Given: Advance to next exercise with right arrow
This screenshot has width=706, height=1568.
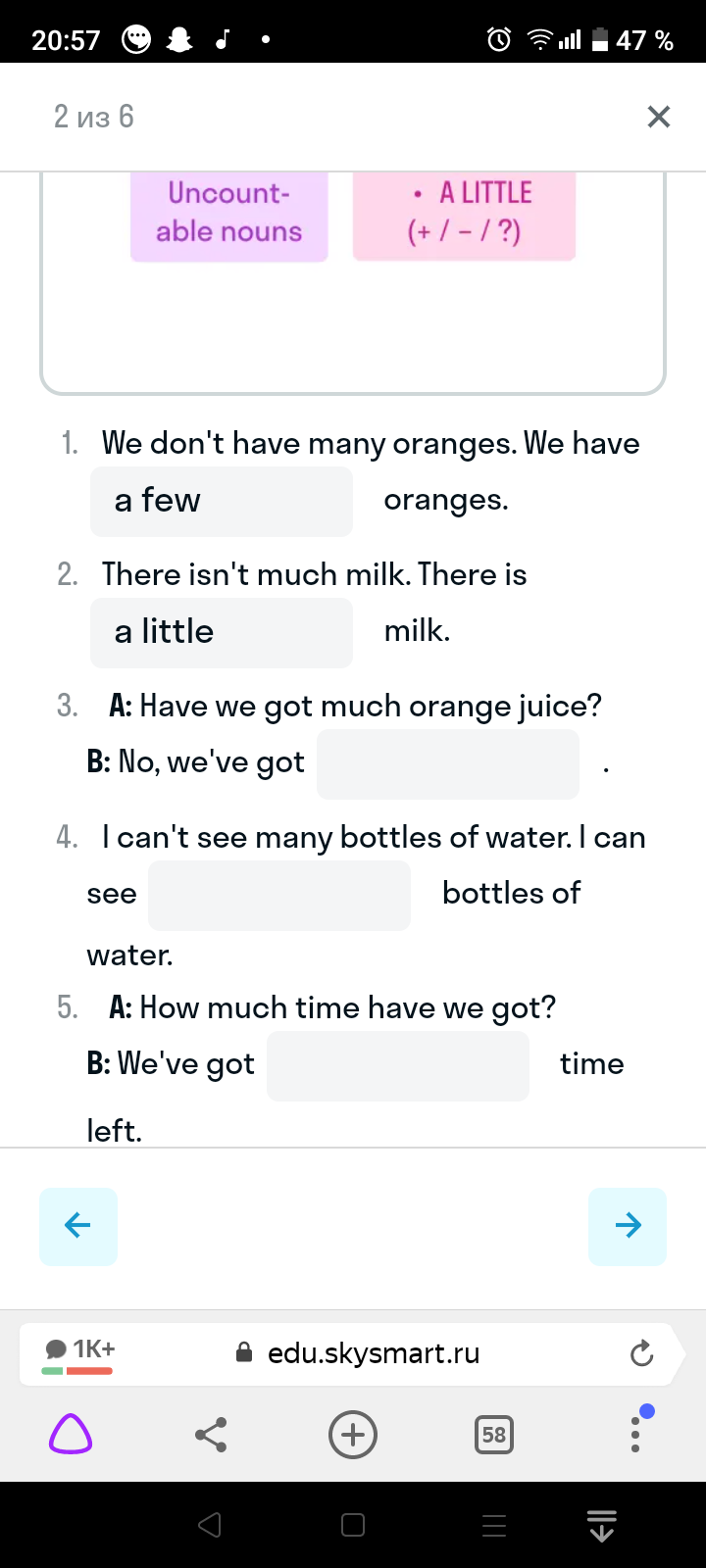Looking at the screenshot, I should (628, 1226).
